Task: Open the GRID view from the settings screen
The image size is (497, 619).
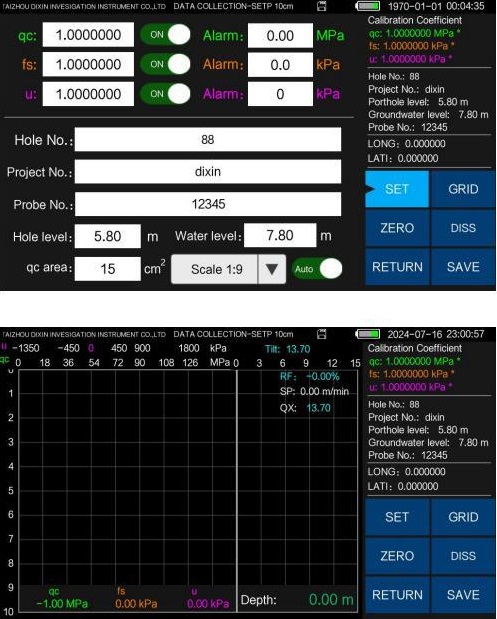Action: pyautogui.click(x=463, y=189)
